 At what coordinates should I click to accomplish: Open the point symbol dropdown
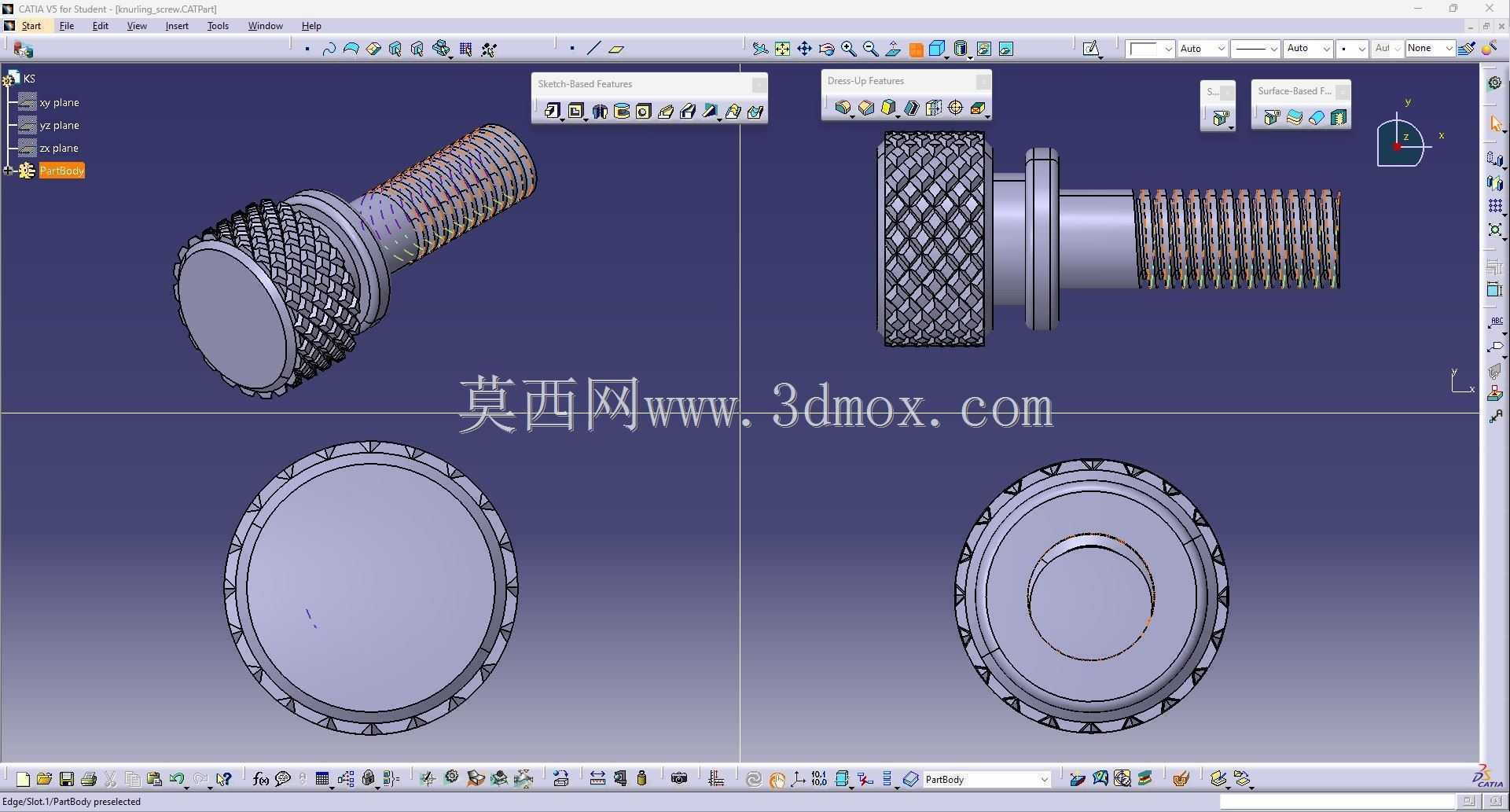pos(1361,49)
